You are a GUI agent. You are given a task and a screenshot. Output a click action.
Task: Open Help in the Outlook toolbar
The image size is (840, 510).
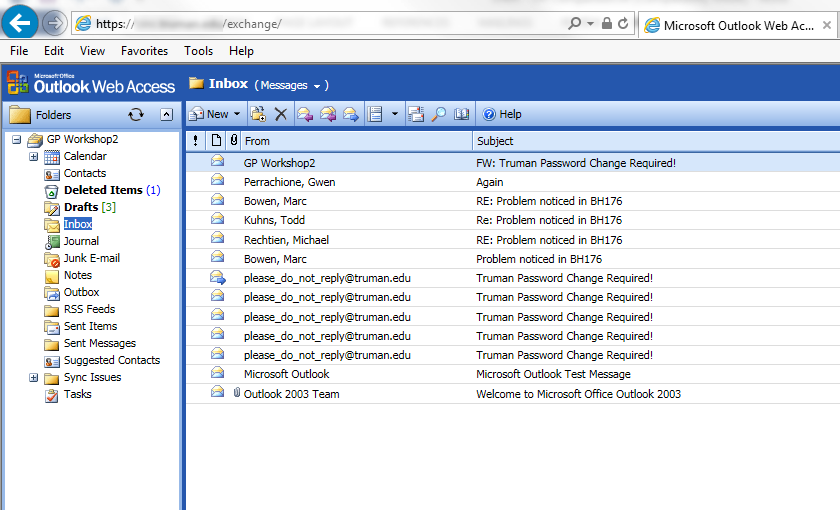coord(502,114)
